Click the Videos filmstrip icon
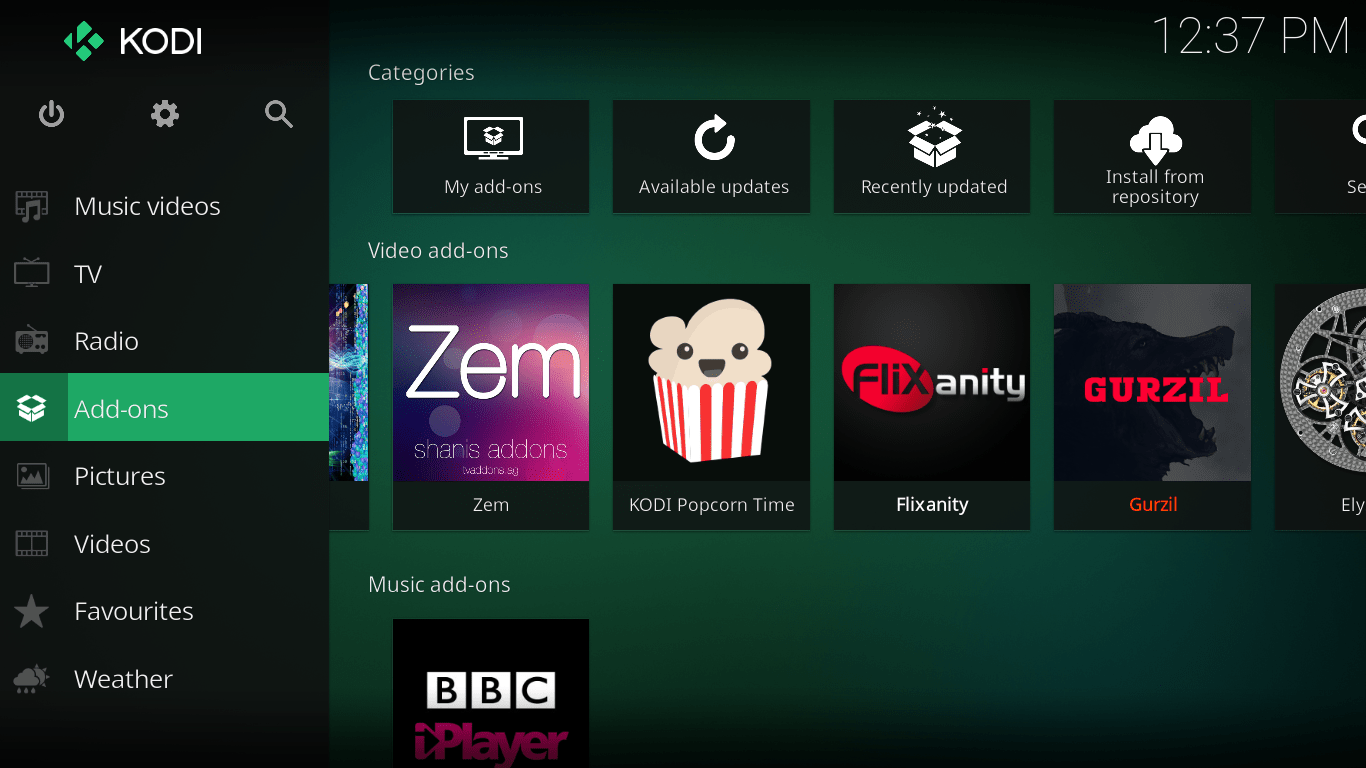Viewport: 1366px width, 768px height. 32,544
